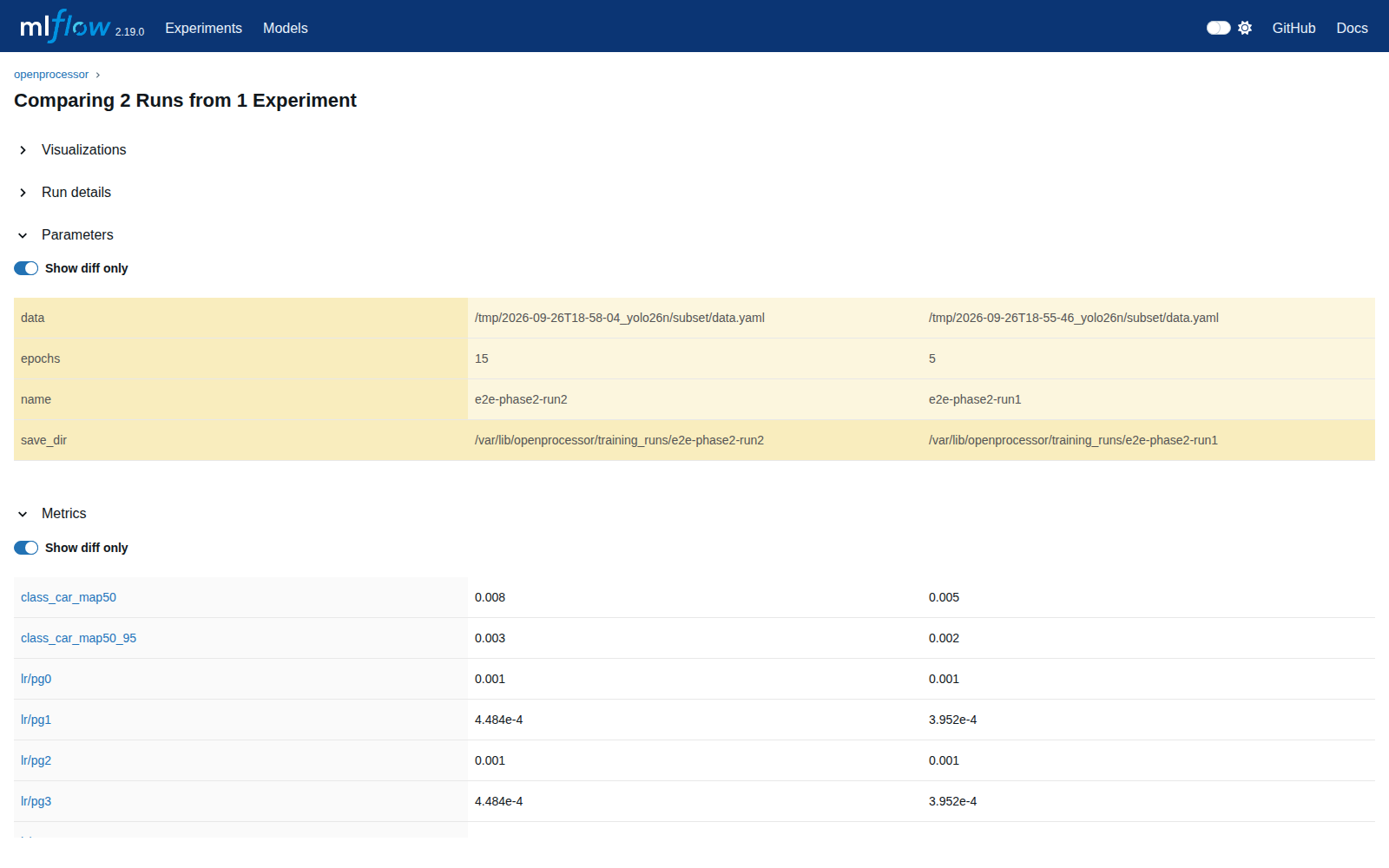
Task: Click the run2 save_dir path
Action: click(x=619, y=440)
